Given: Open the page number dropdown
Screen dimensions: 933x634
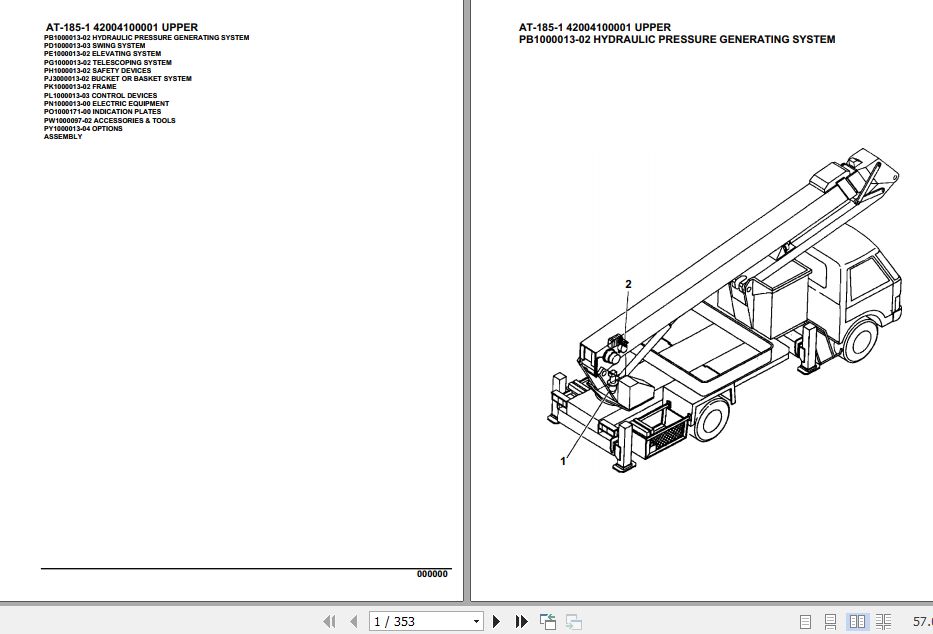Looking at the screenshot, I should tap(475, 621).
